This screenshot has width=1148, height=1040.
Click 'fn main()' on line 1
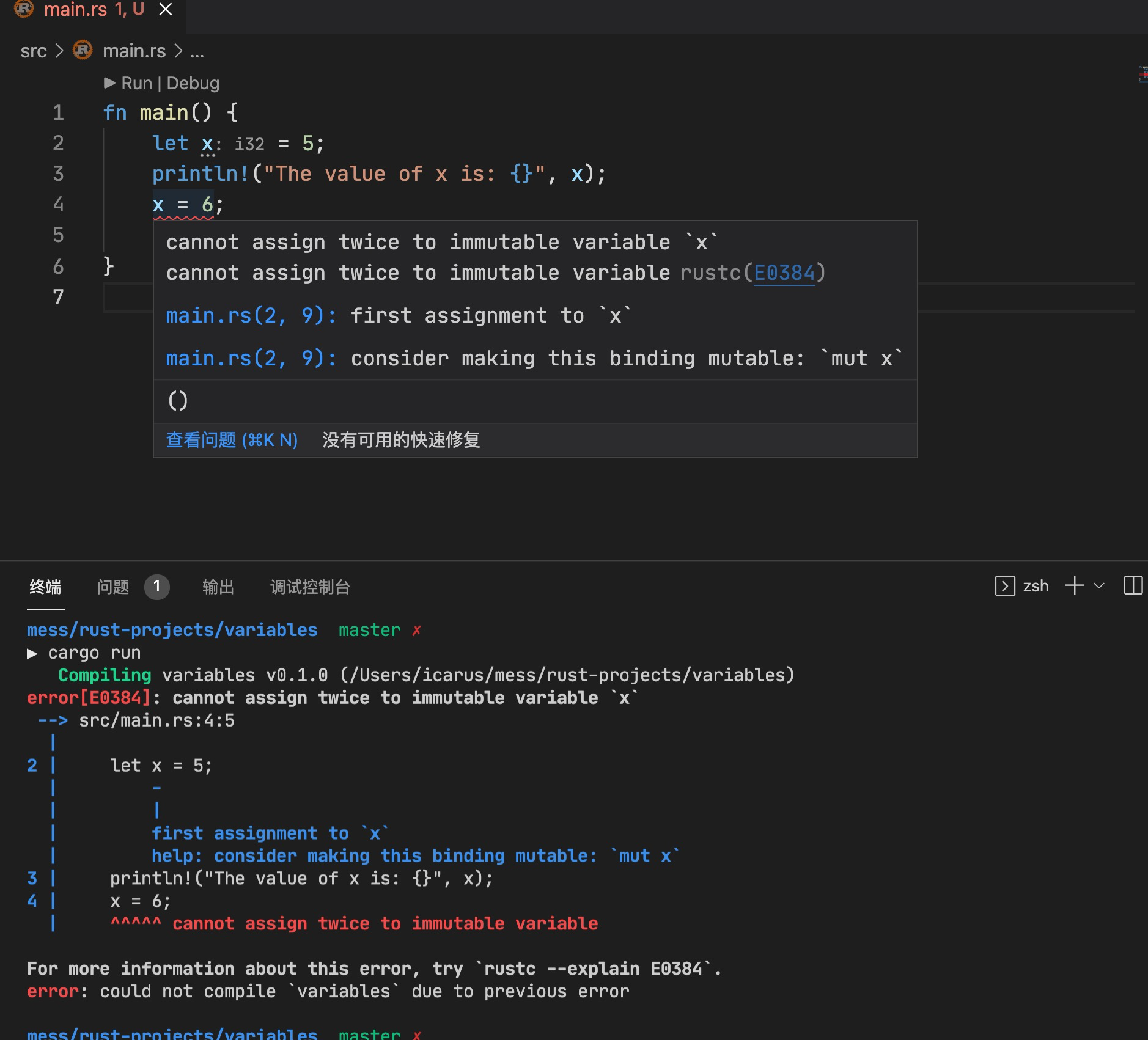157,112
